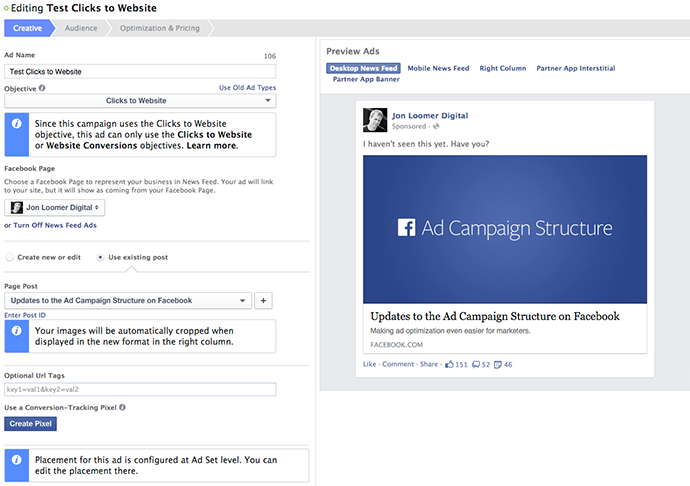Click the plus button beside Page Post
Screen dimensions: 690x486
point(263,301)
